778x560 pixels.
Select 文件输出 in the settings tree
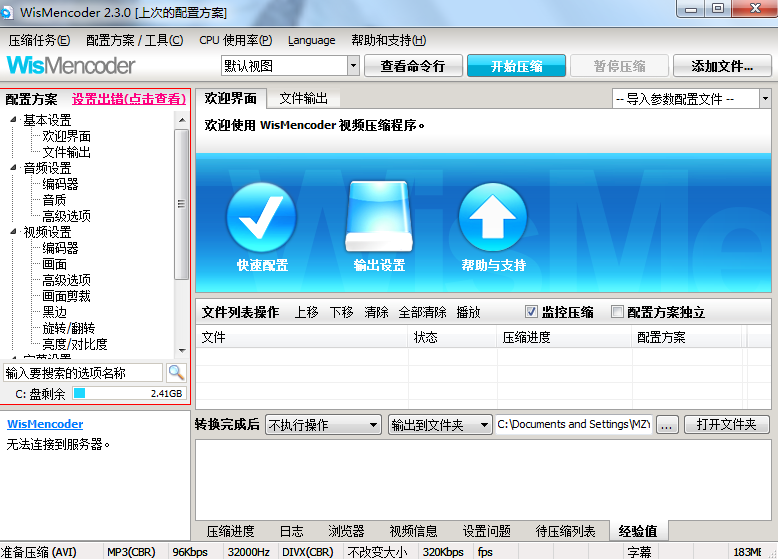coord(66,152)
